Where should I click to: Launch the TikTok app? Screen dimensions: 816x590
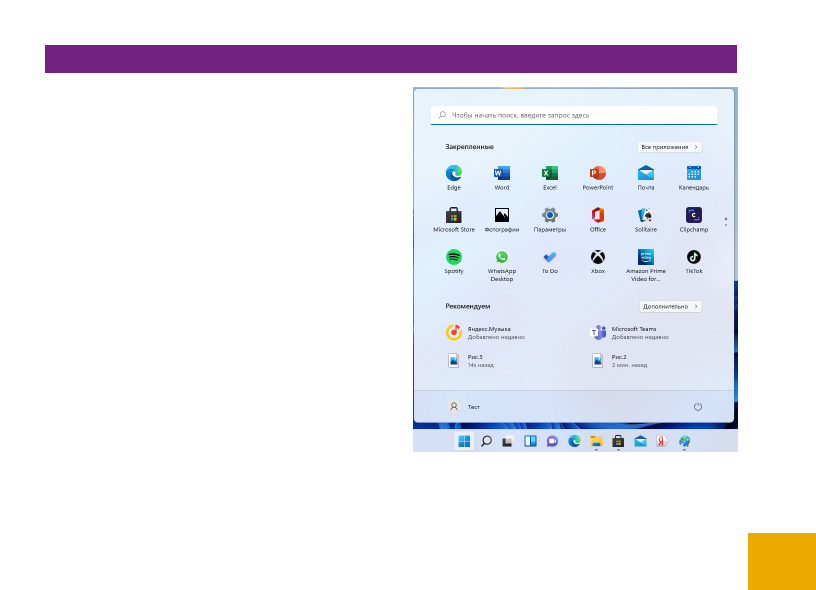(694, 258)
